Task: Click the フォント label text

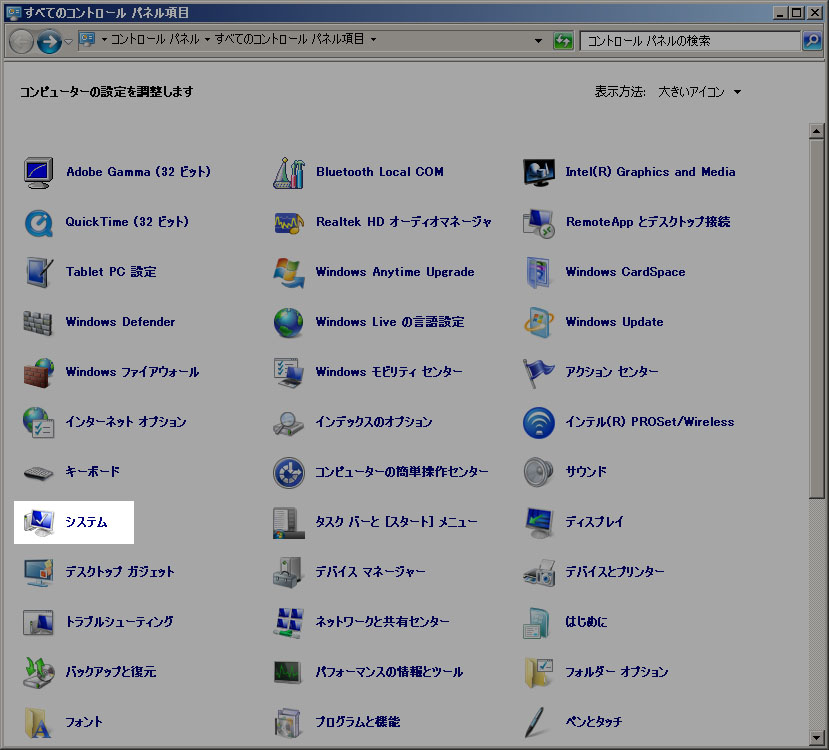Action: click(84, 721)
